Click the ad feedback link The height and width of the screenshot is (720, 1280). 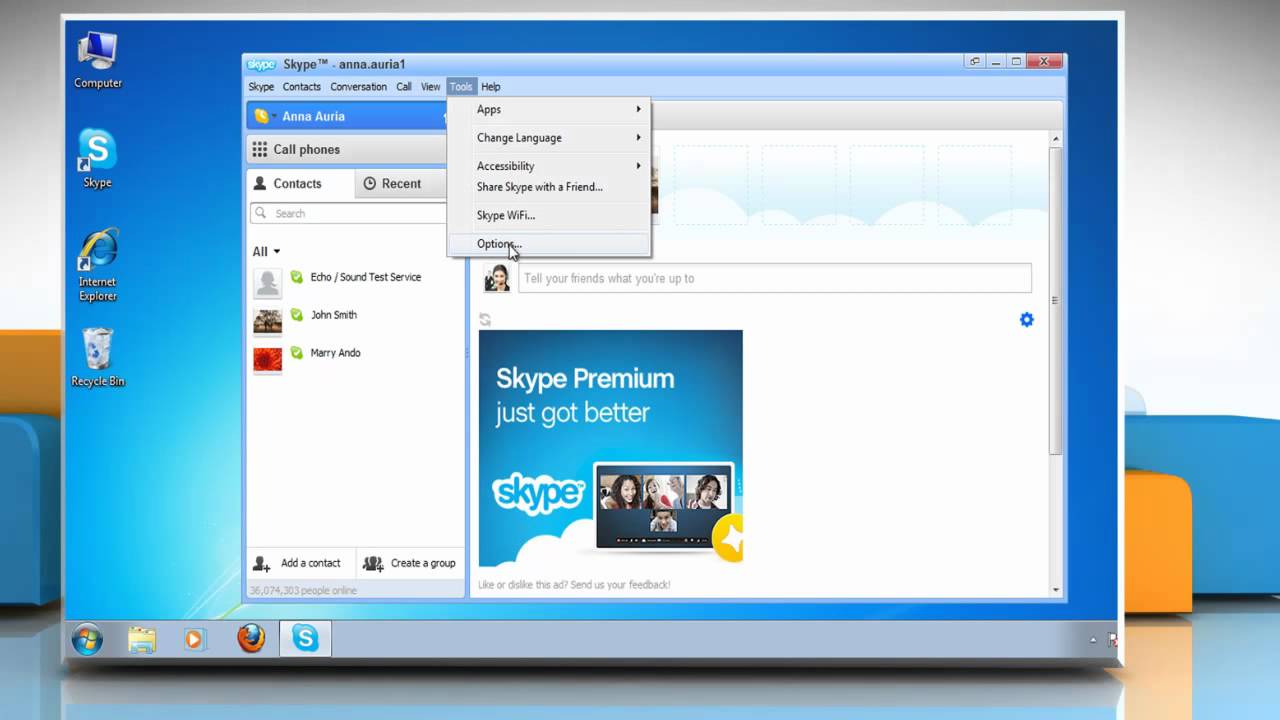pyautogui.click(x=574, y=585)
